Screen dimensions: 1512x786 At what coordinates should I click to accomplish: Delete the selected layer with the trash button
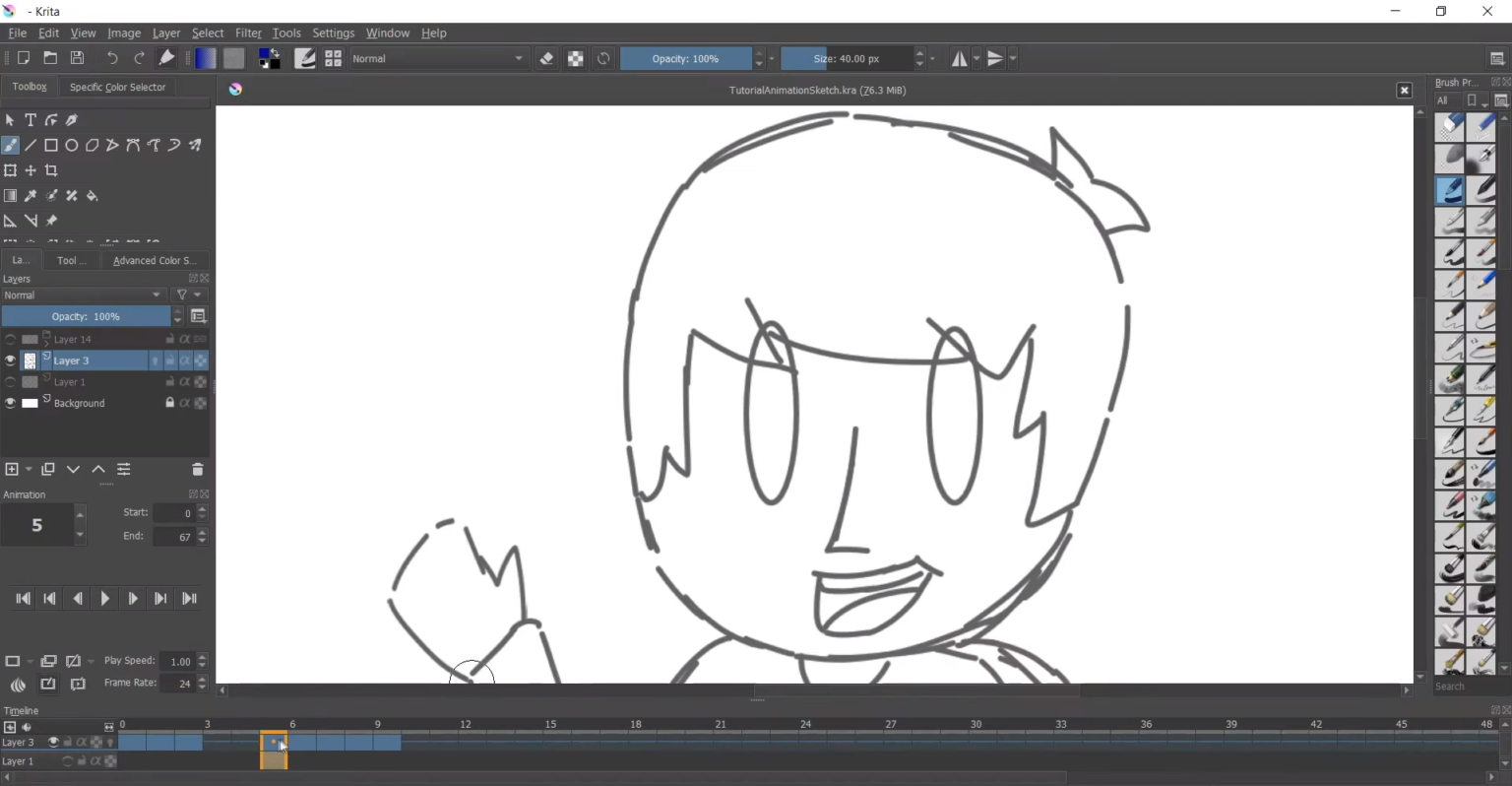pyautogui.click(x=197, y=470)
